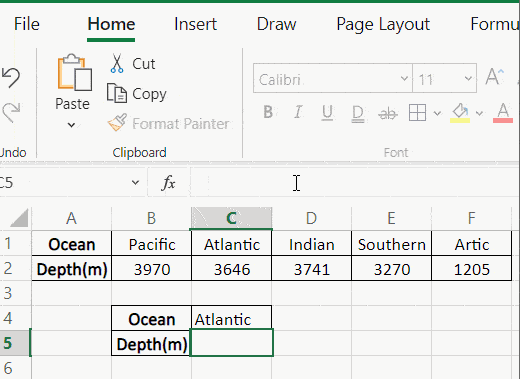Open the Paste options dropdown arrow
Screen dimensions: 520x379
[71, 125]
